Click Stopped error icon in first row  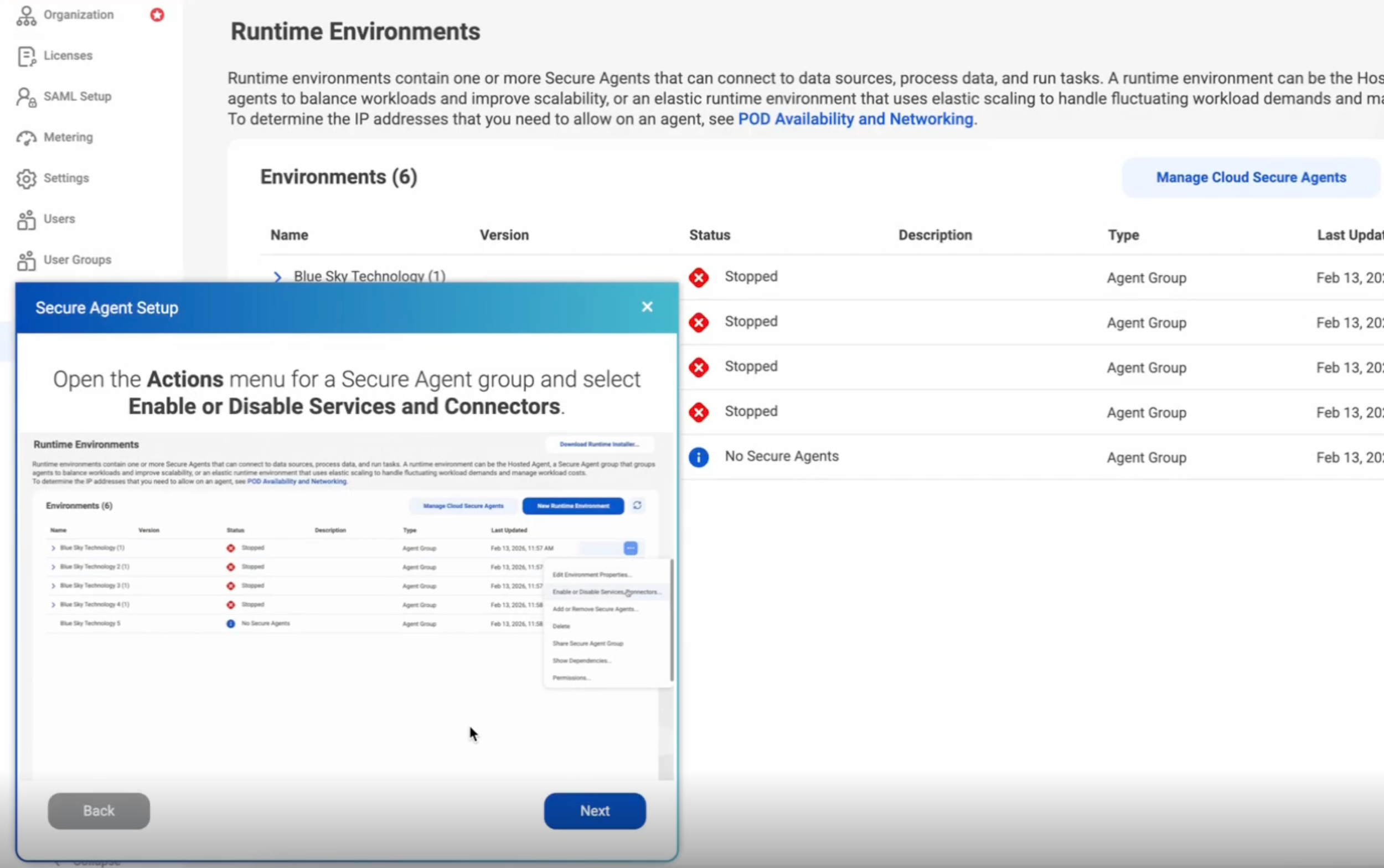(698, 277)
